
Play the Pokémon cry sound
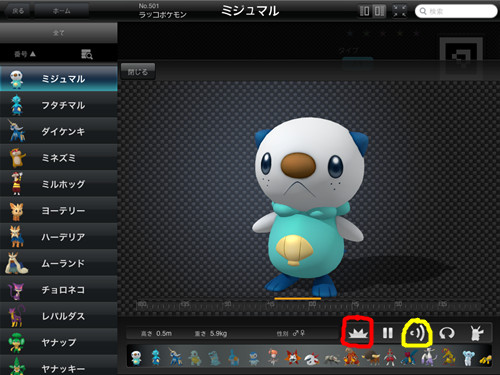tap(417, 333)
